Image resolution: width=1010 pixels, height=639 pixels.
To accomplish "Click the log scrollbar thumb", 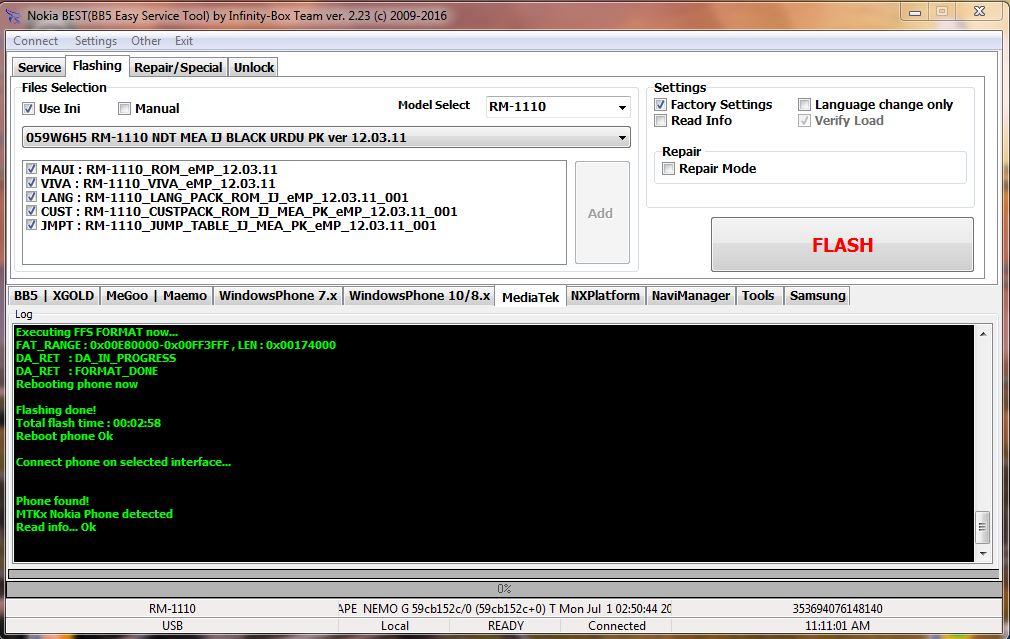I will 983,527.
